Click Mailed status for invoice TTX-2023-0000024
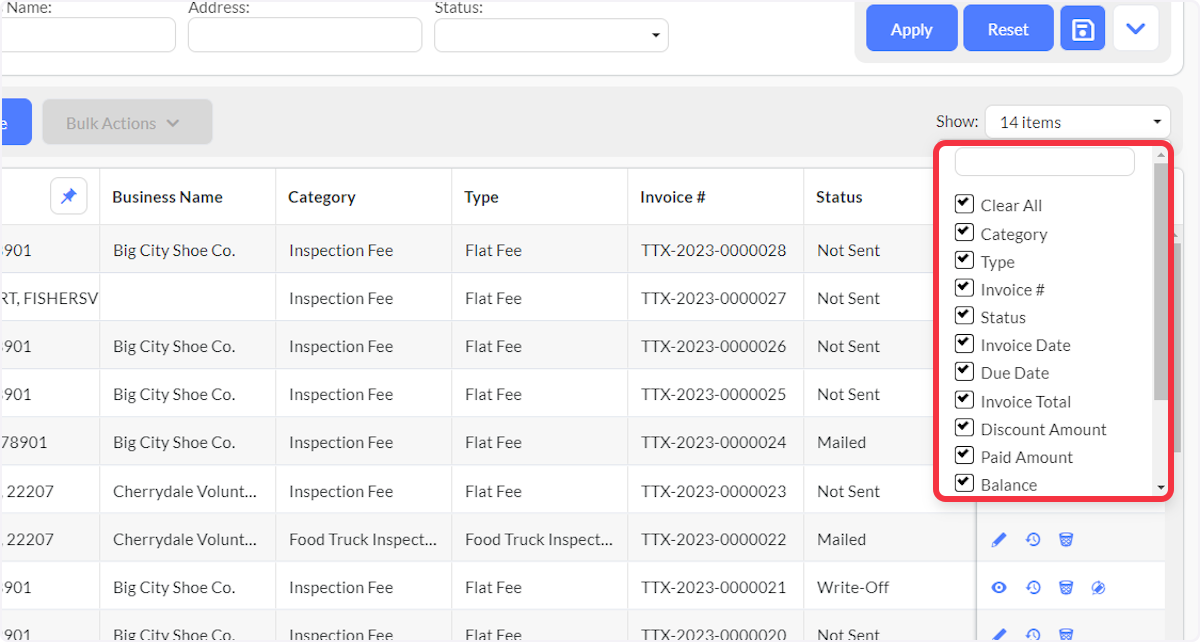The width and height of the screenshot is (1200, 642). (x=842, y=442)
